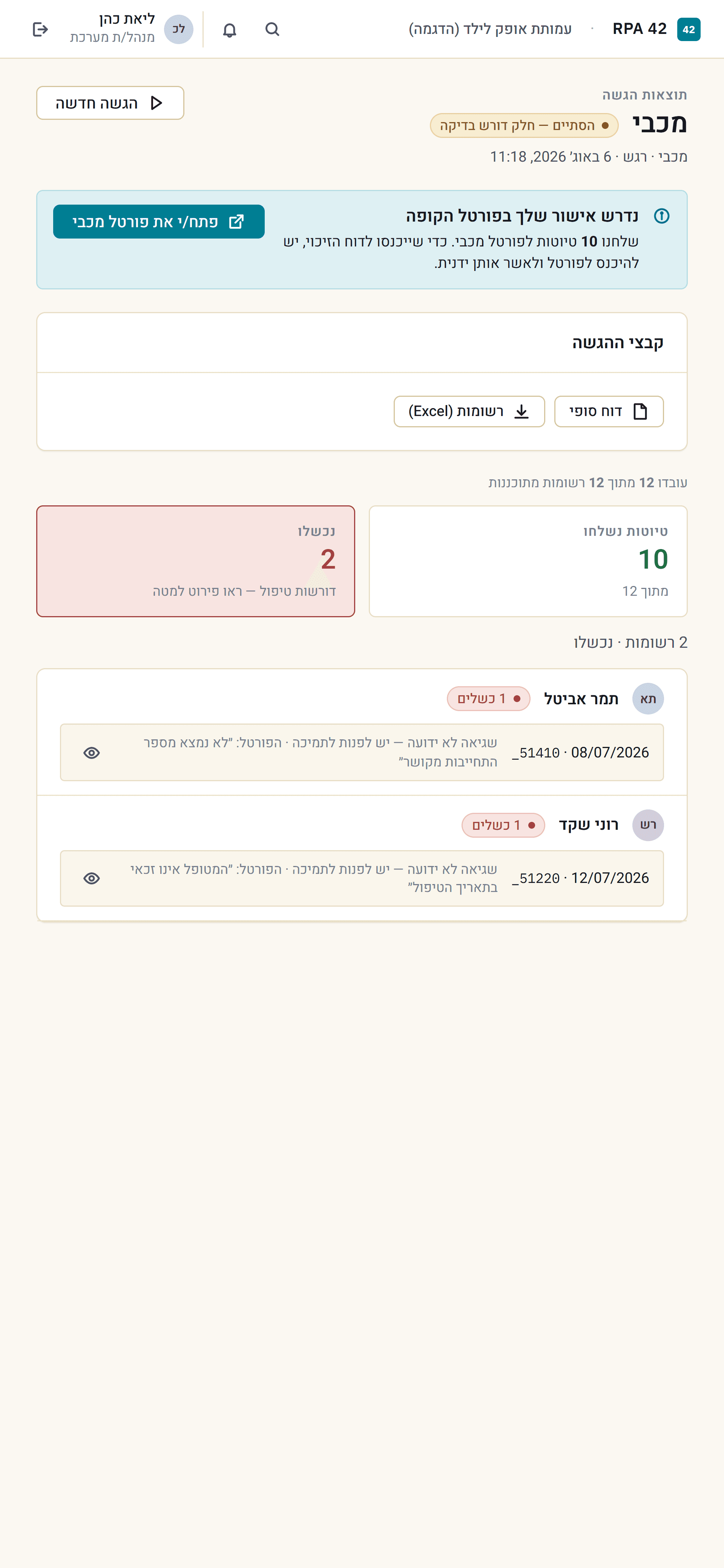View details of record 51410

(92, 753)
